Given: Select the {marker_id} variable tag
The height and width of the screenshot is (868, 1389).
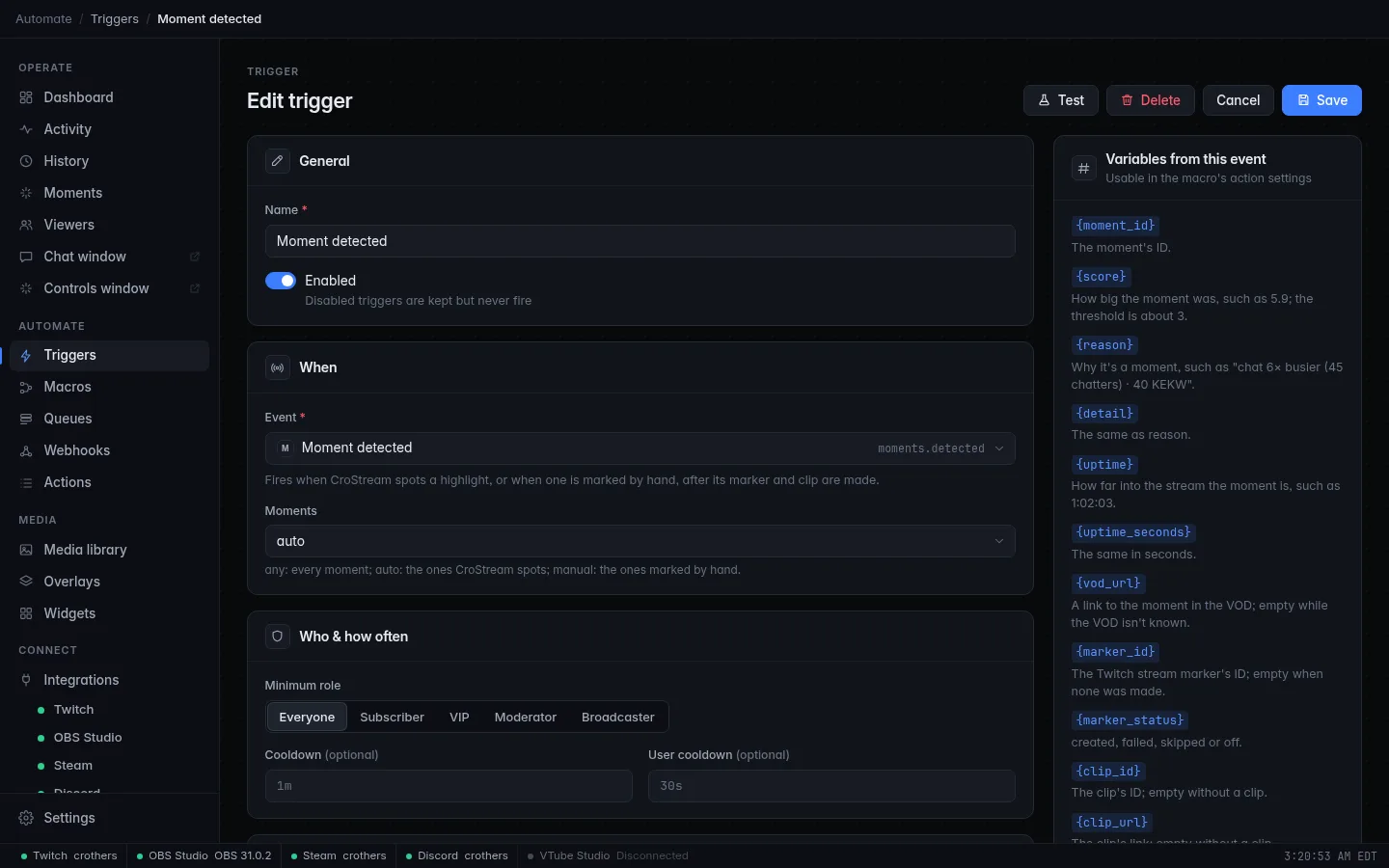Looking at the screenshot, I should [x=1115, y=652].
